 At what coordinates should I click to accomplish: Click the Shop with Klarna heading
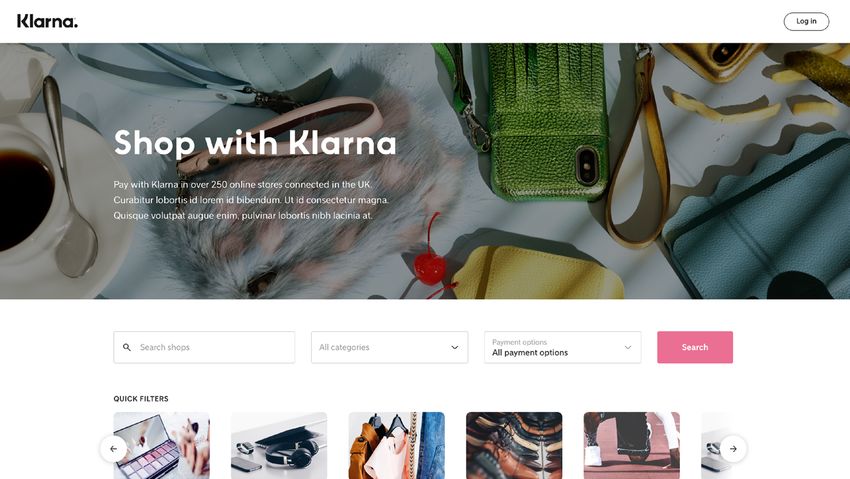(255, 143)
